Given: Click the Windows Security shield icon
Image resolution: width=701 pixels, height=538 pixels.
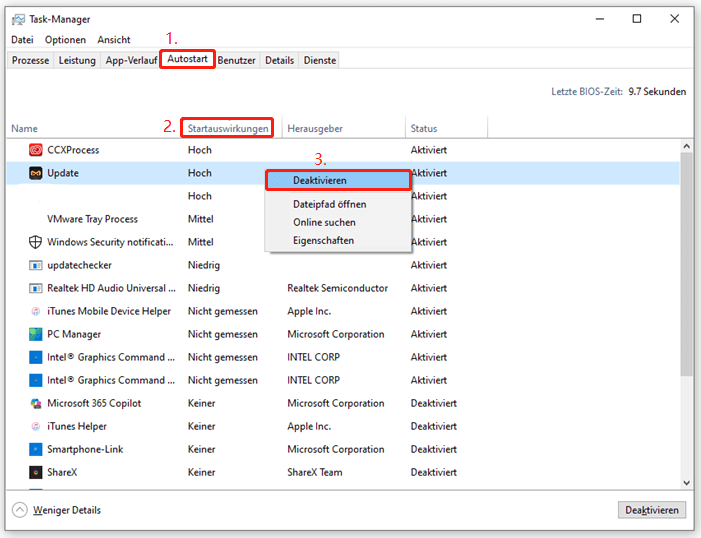Looking at the screenshot, I should (36, 242).
